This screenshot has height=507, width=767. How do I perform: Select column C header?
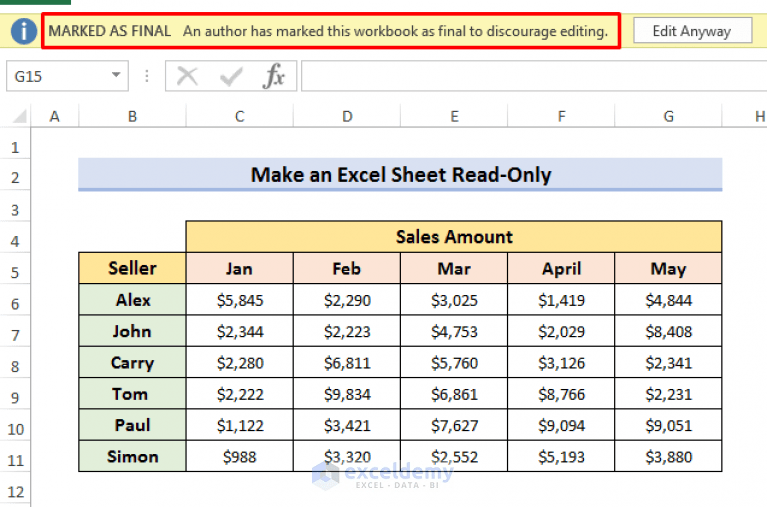point(239,116)
